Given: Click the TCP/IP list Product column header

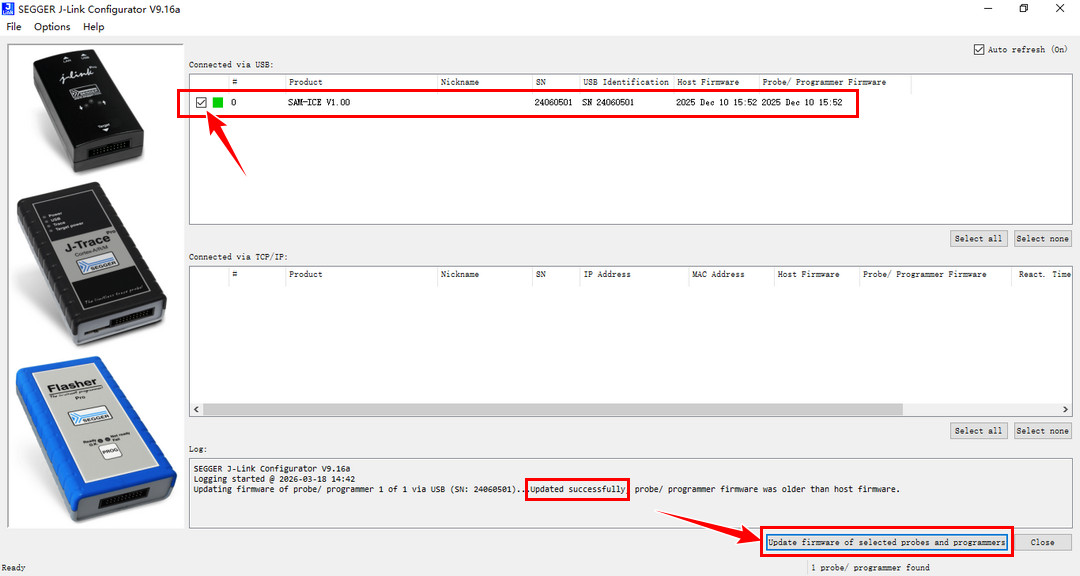Looking at the screenshot, I should click(x=361, y=274).
